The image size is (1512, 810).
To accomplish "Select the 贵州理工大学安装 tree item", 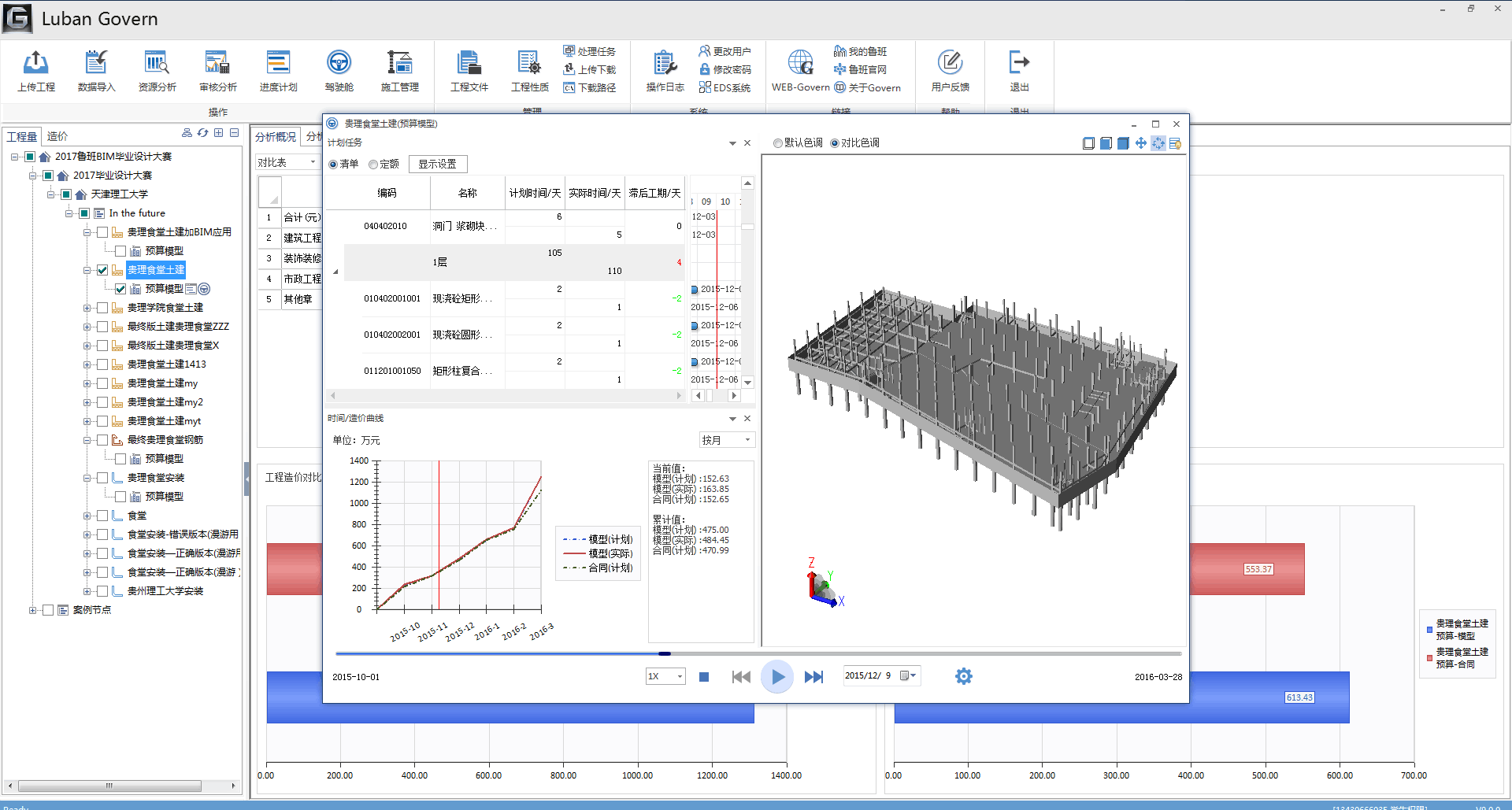I will coord(165,591).
